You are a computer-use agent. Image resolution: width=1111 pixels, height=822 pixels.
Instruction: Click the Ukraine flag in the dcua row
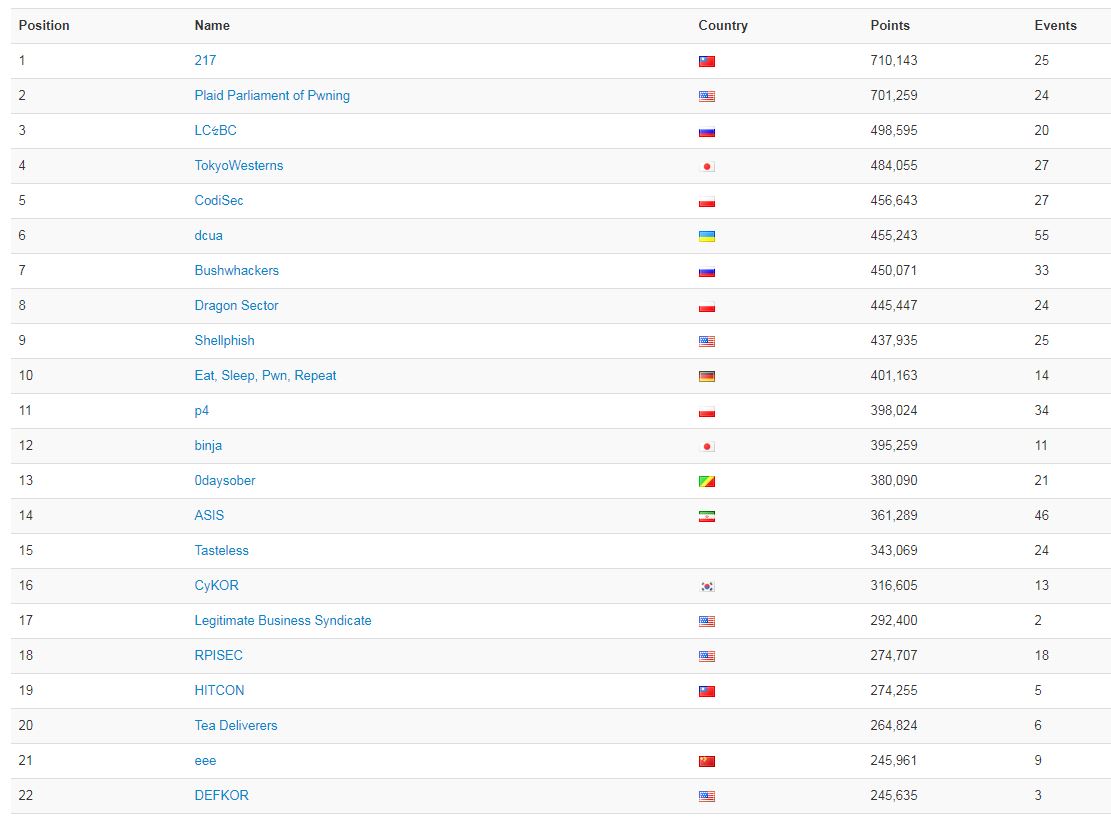[707, 237]
